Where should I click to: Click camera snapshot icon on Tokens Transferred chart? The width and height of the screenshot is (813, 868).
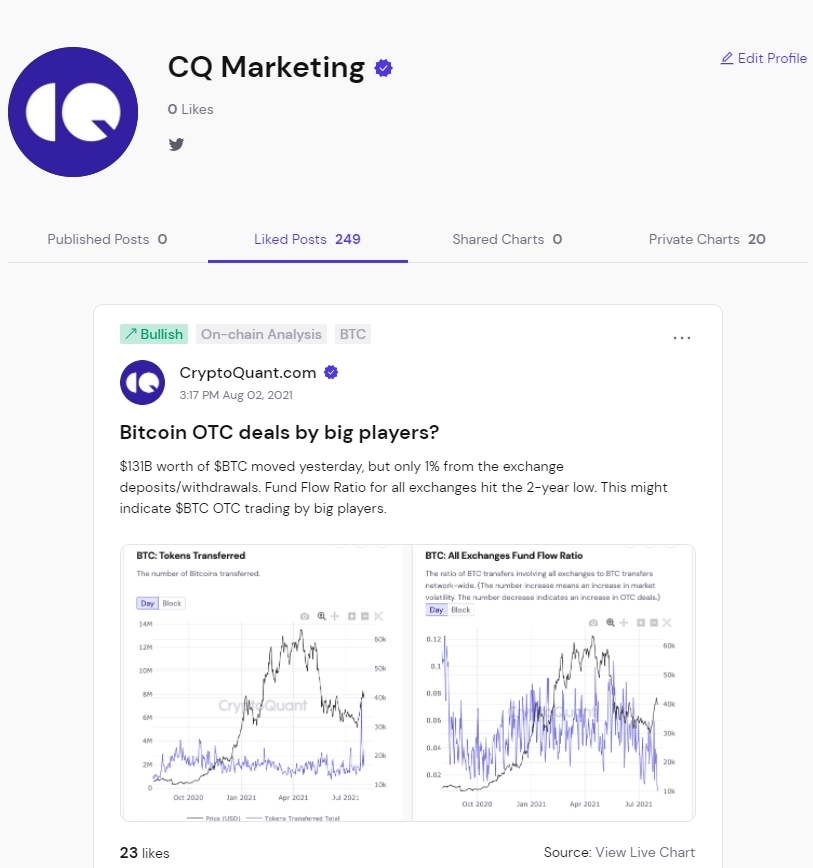(x=304, y=617)
